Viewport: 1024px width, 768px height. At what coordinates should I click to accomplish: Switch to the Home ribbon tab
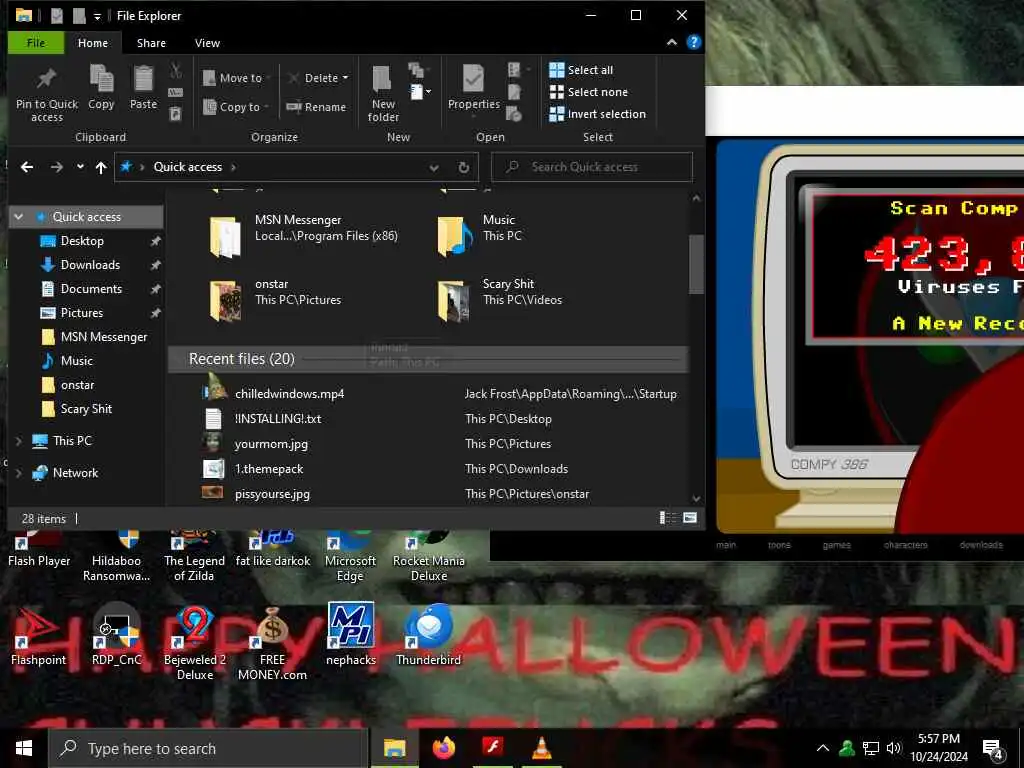[x=93, y=43]
